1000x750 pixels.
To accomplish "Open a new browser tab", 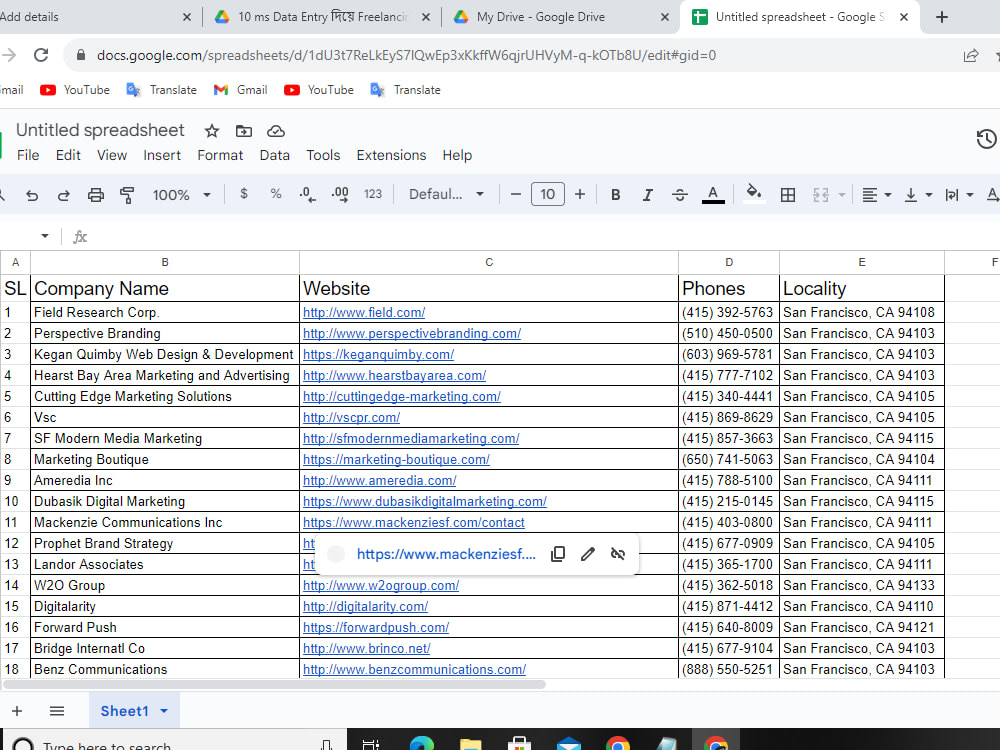I will pos(941,17).
